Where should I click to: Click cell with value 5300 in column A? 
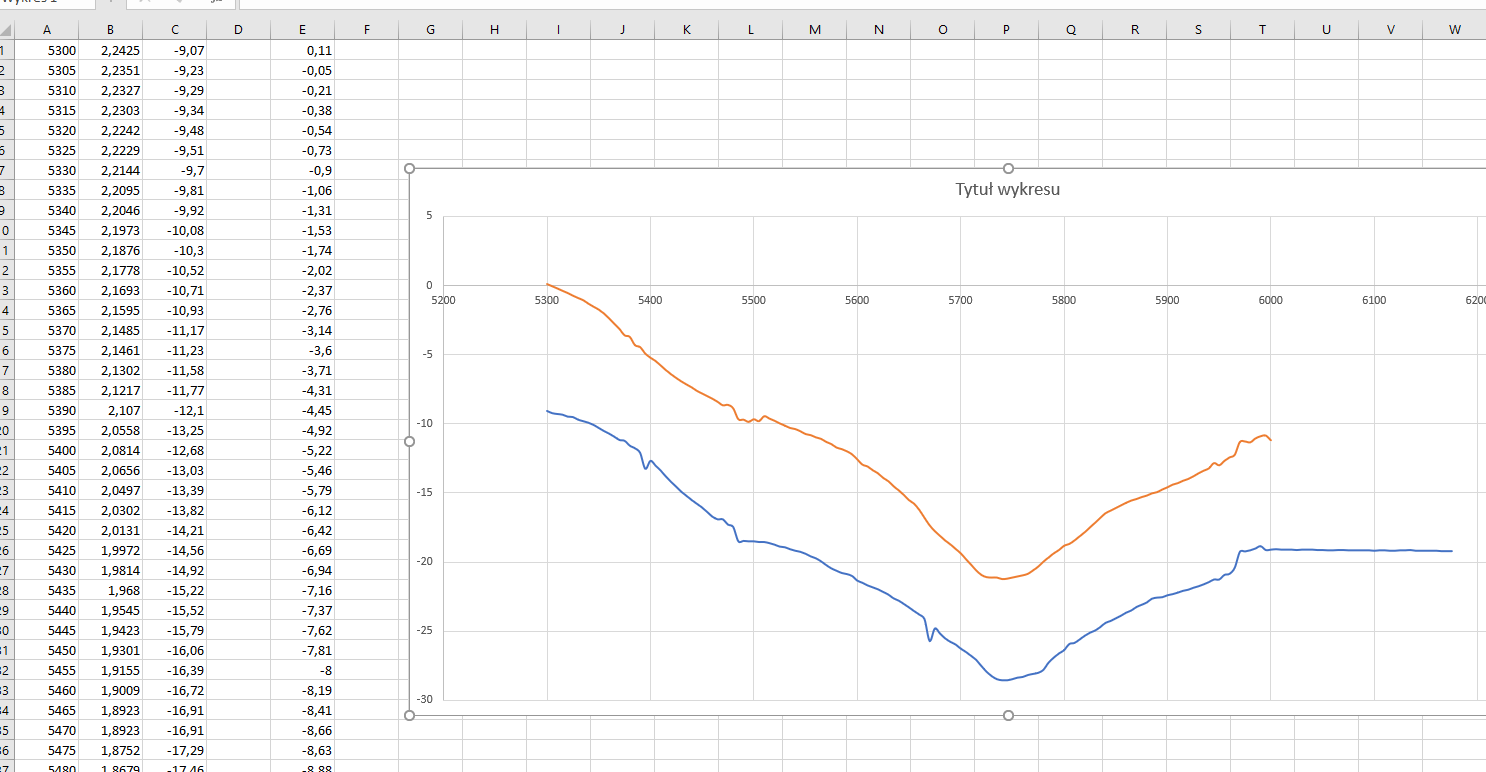tap(47, 50)
